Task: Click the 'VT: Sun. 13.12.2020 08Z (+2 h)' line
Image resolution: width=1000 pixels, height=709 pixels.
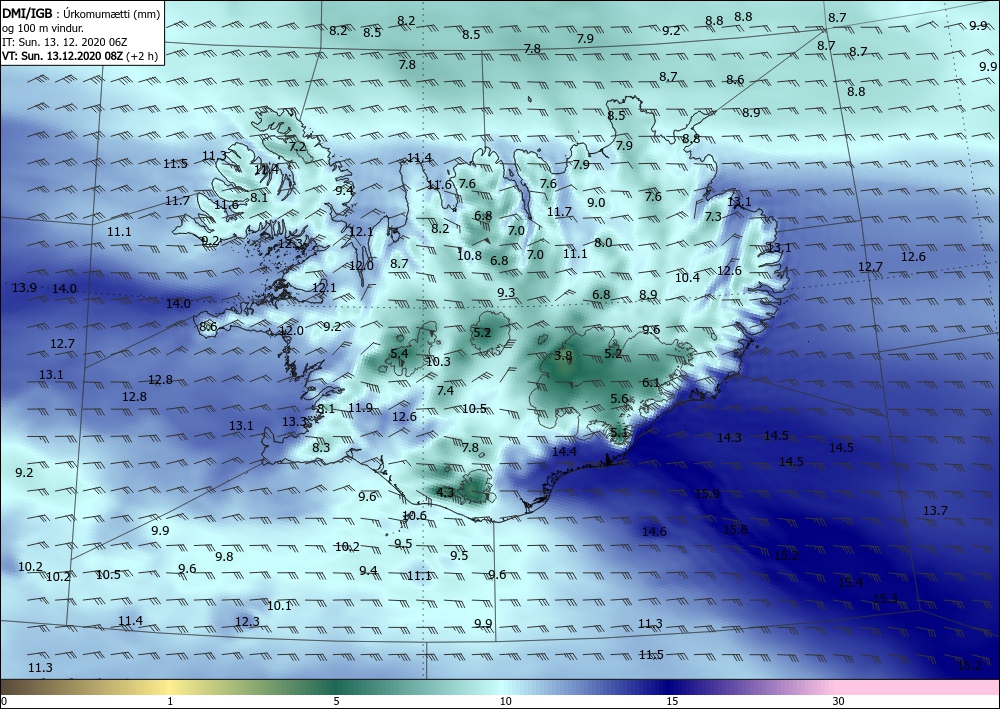Action: pos(81,56)
